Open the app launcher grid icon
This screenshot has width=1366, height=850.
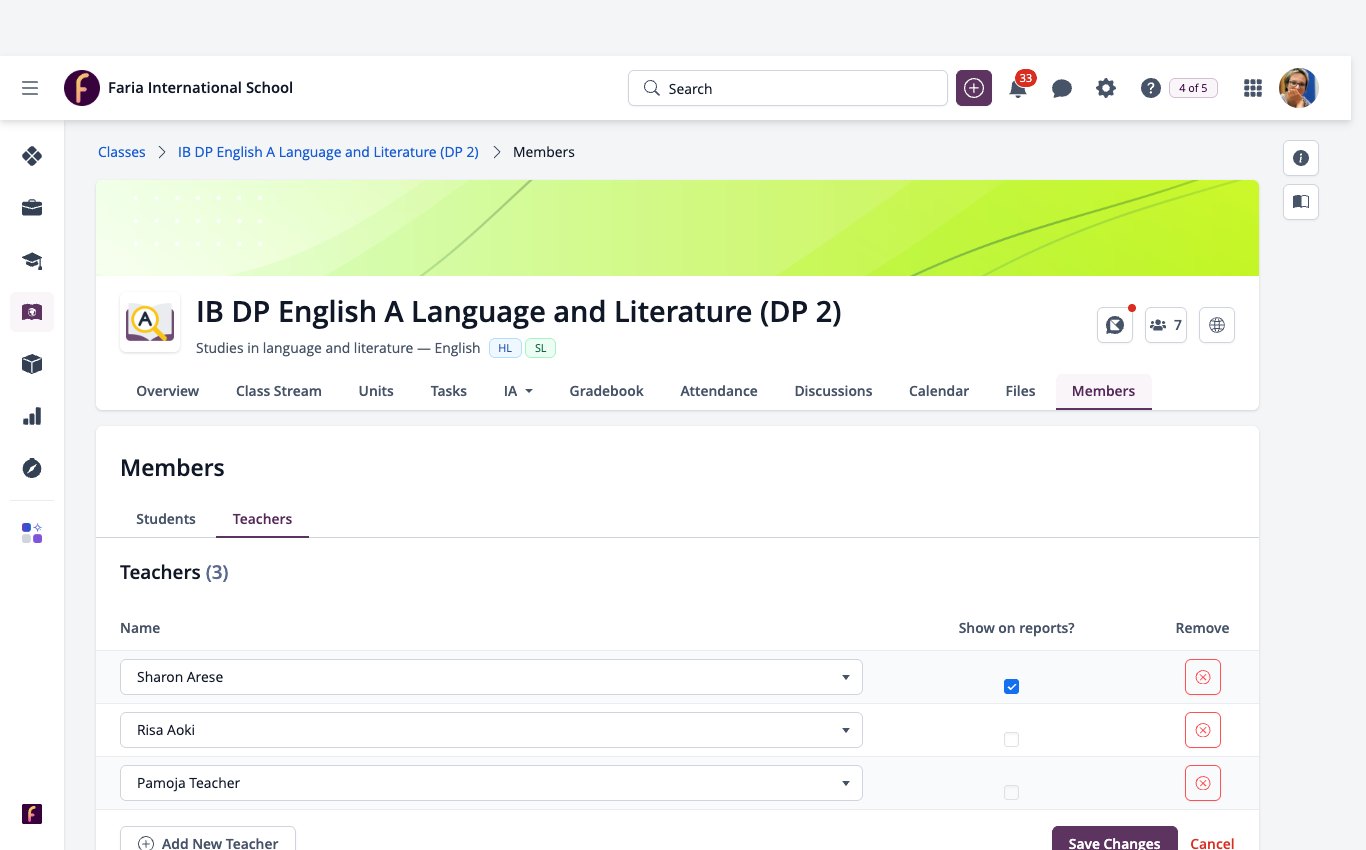tap(1252, 88)
